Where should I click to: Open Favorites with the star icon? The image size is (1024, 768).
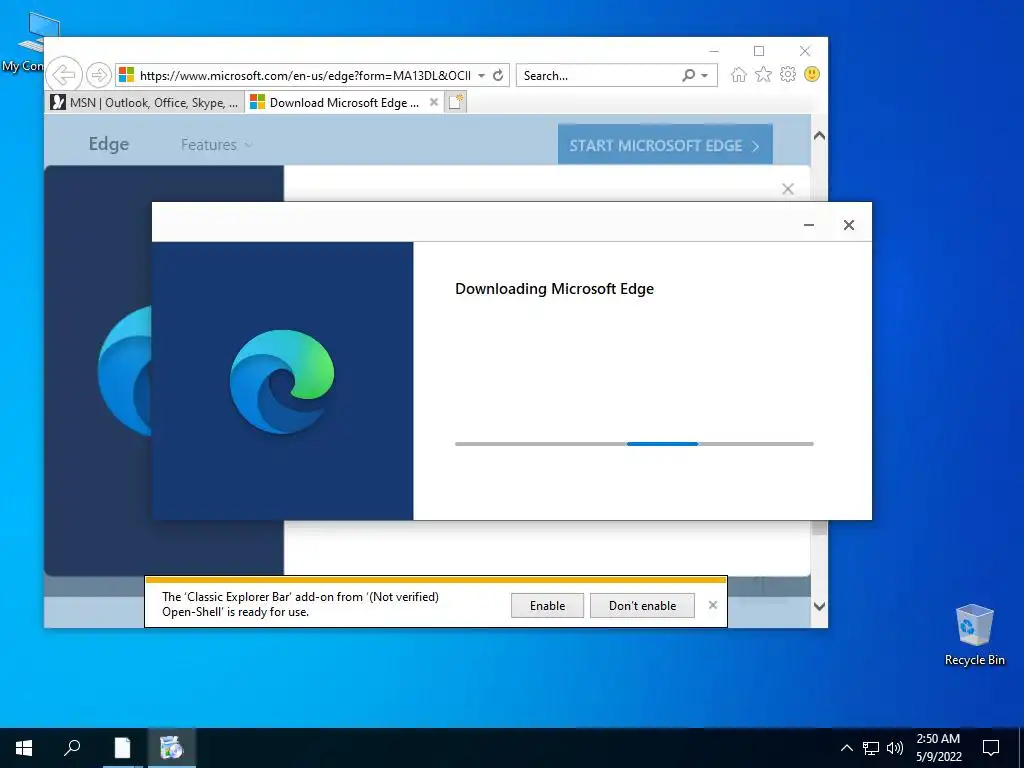(763, 74)
